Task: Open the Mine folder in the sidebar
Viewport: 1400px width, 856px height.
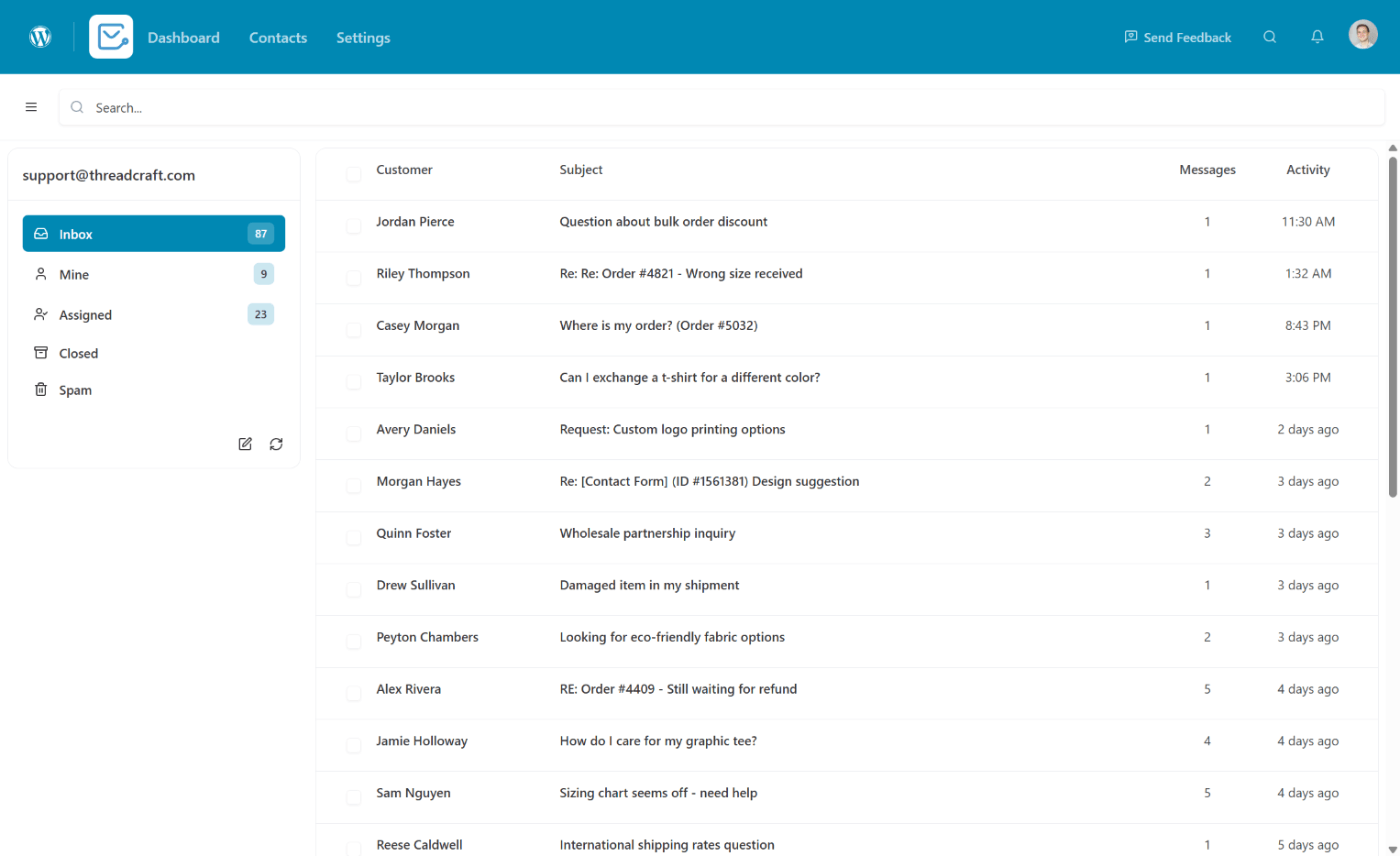Action: [76, 273]
